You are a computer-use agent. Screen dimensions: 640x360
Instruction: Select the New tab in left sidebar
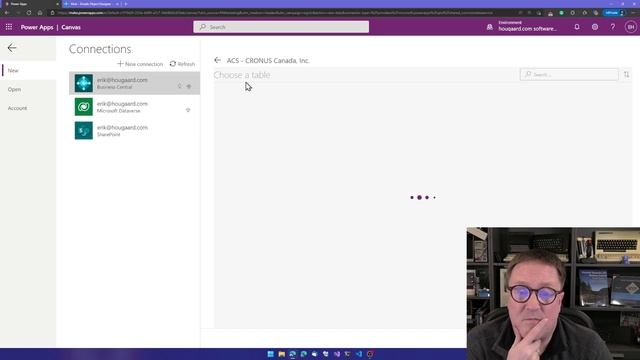(28, 71)
